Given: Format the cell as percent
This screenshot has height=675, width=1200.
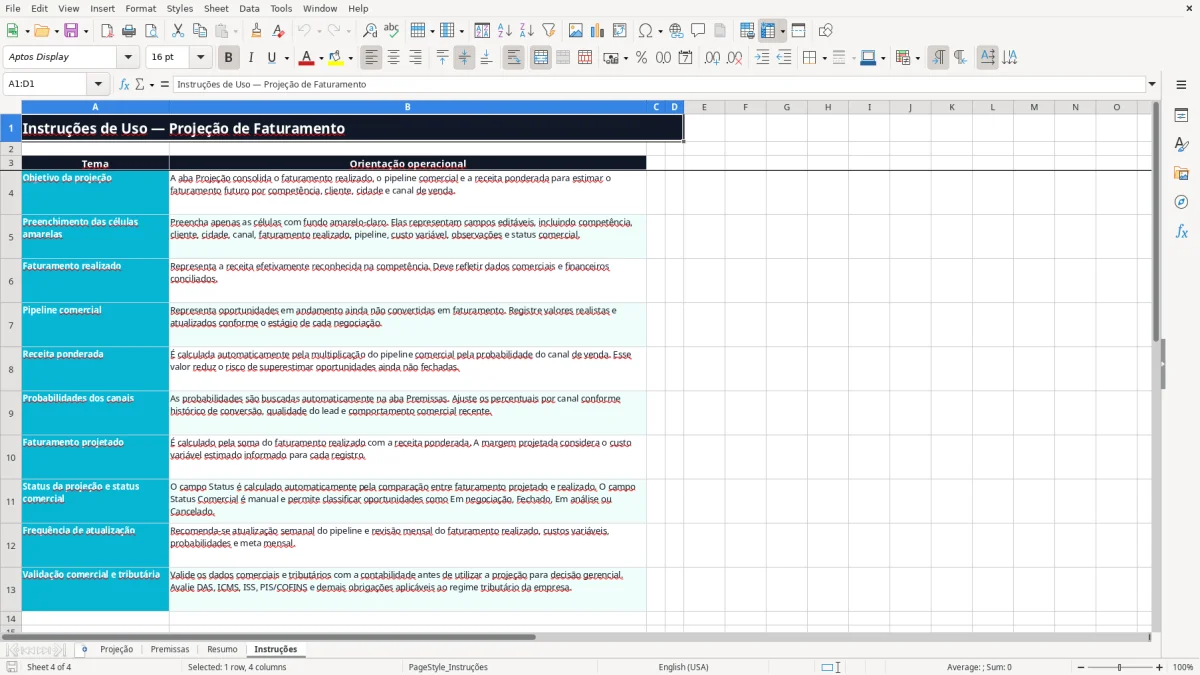Looking at the screenshot, I should pos(641,58).
